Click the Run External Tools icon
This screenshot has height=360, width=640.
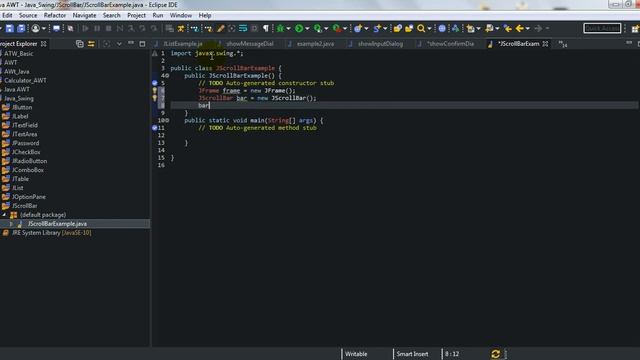pyautogui.click(x=337, y=28)
